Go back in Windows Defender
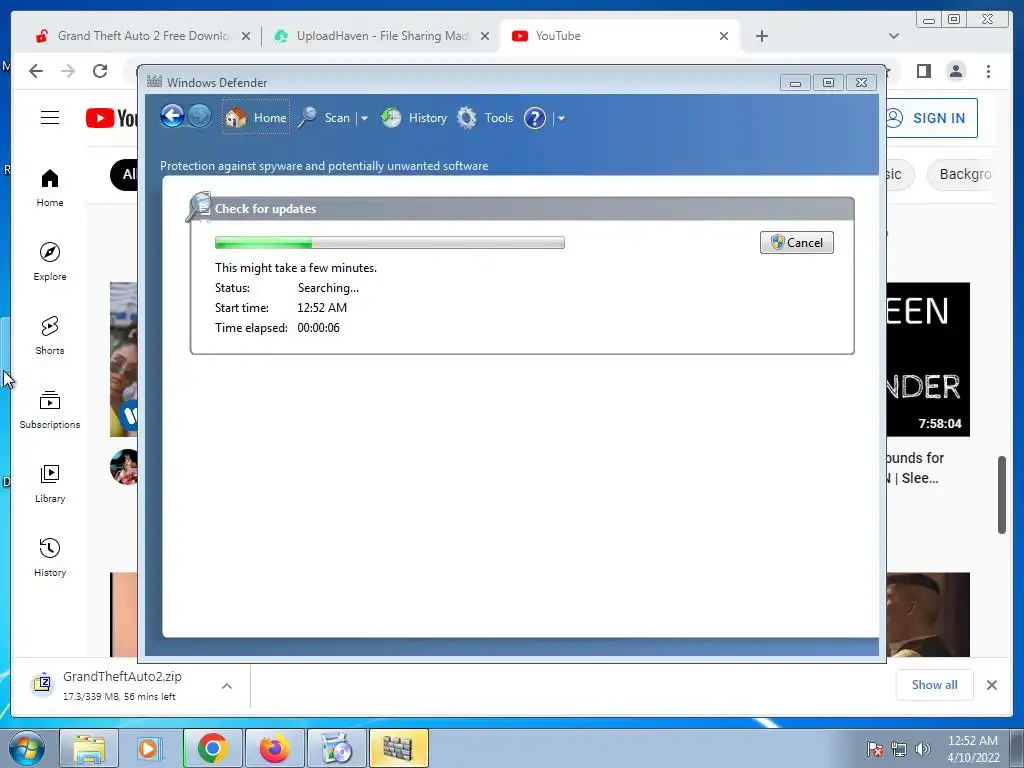This screenshot has height=768, width=1024. [x=172, y=117]
